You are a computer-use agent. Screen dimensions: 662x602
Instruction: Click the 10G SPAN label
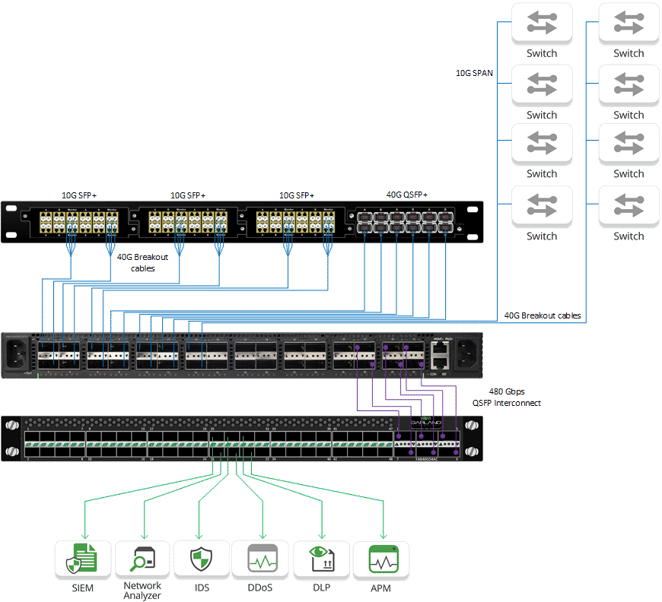[x=474, y=73]
